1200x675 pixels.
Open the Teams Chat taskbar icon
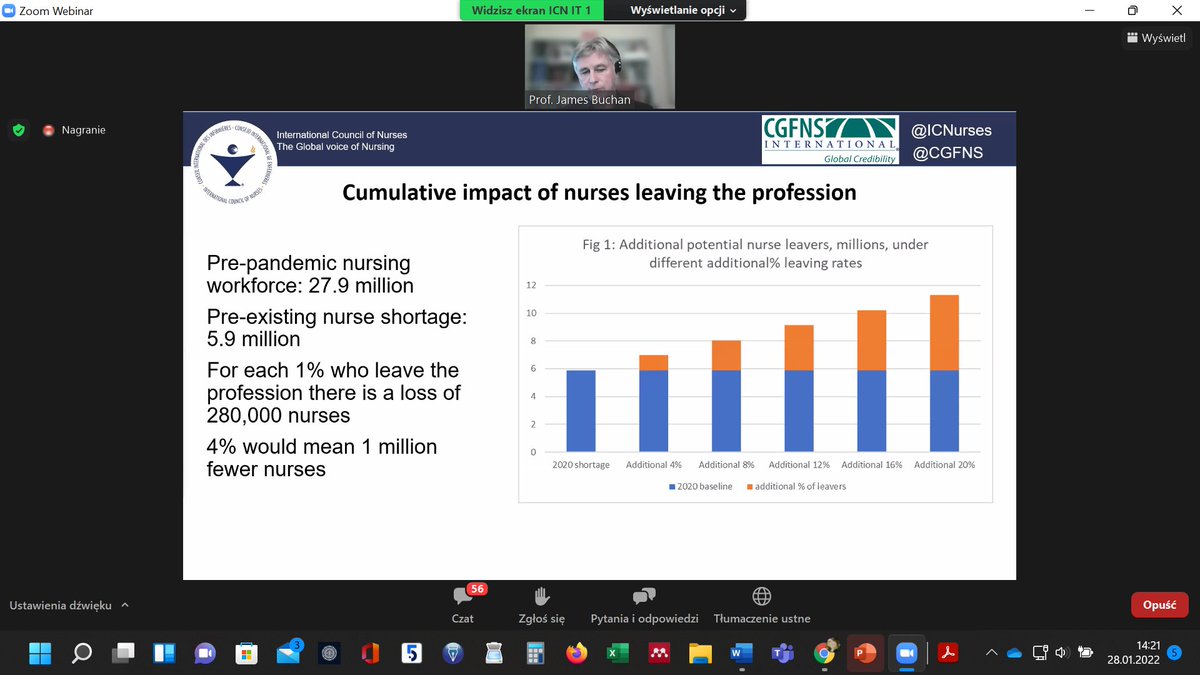(x=205, y=653)
